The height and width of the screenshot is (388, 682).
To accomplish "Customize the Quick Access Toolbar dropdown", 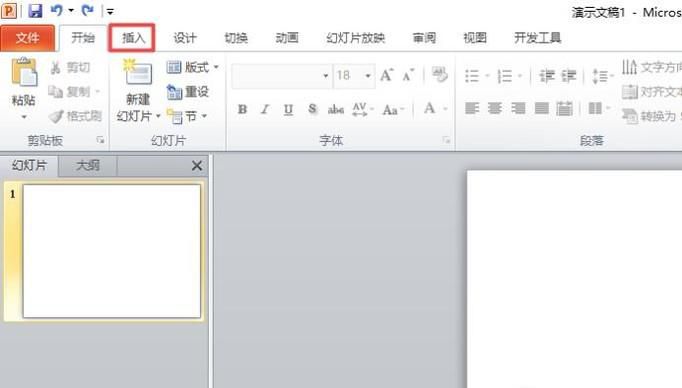I will pos(110,11).
